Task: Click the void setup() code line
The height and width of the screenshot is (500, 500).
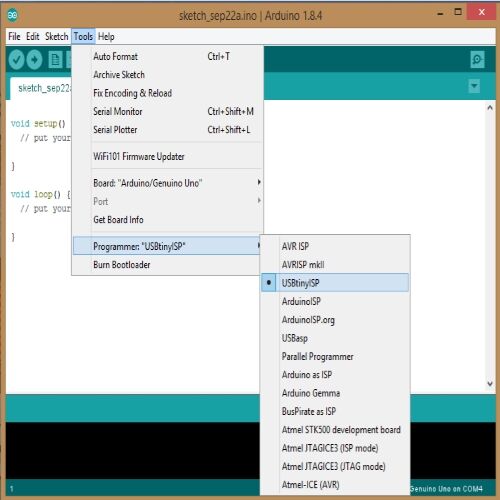Action: coord(38,124)
